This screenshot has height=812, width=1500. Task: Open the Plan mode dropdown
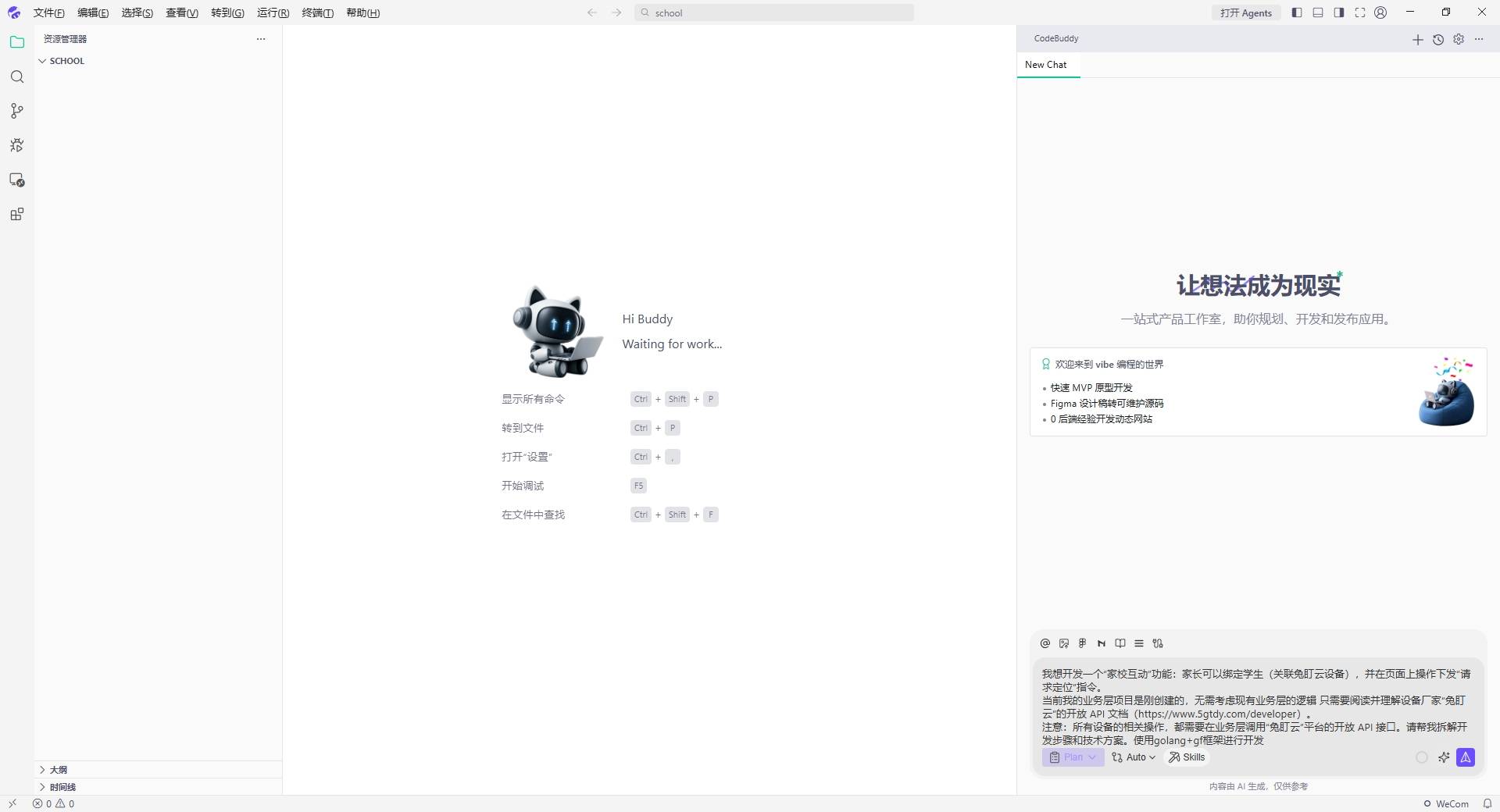[1073, 757]
